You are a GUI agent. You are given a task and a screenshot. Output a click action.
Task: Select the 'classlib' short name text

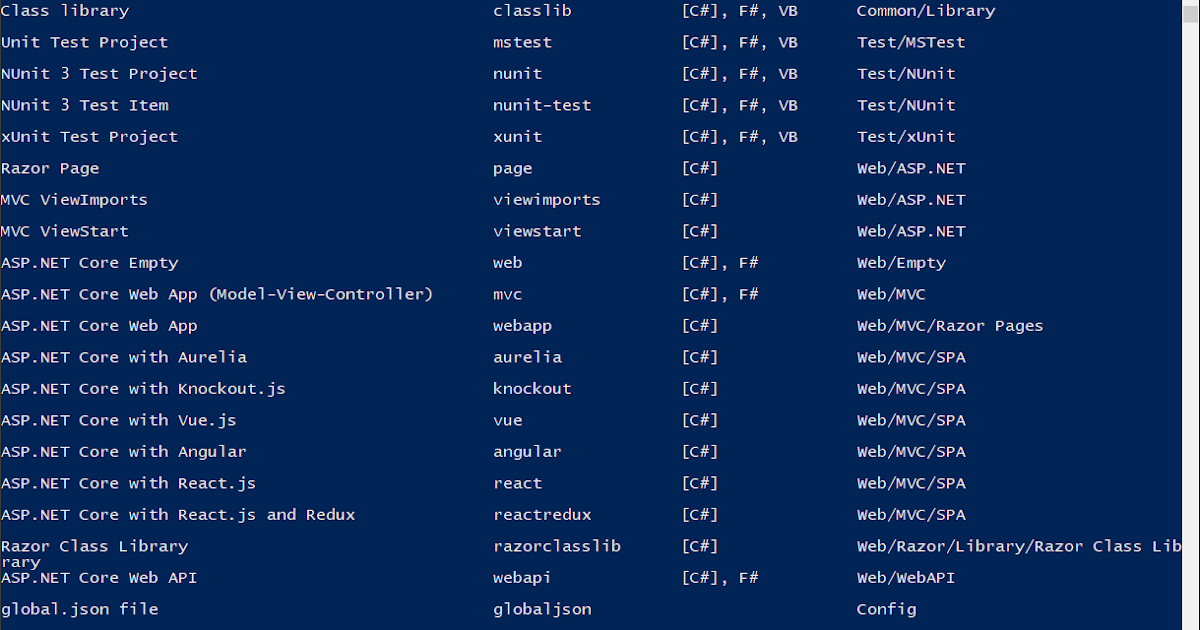pyautogui.click(x=532, y=11)
